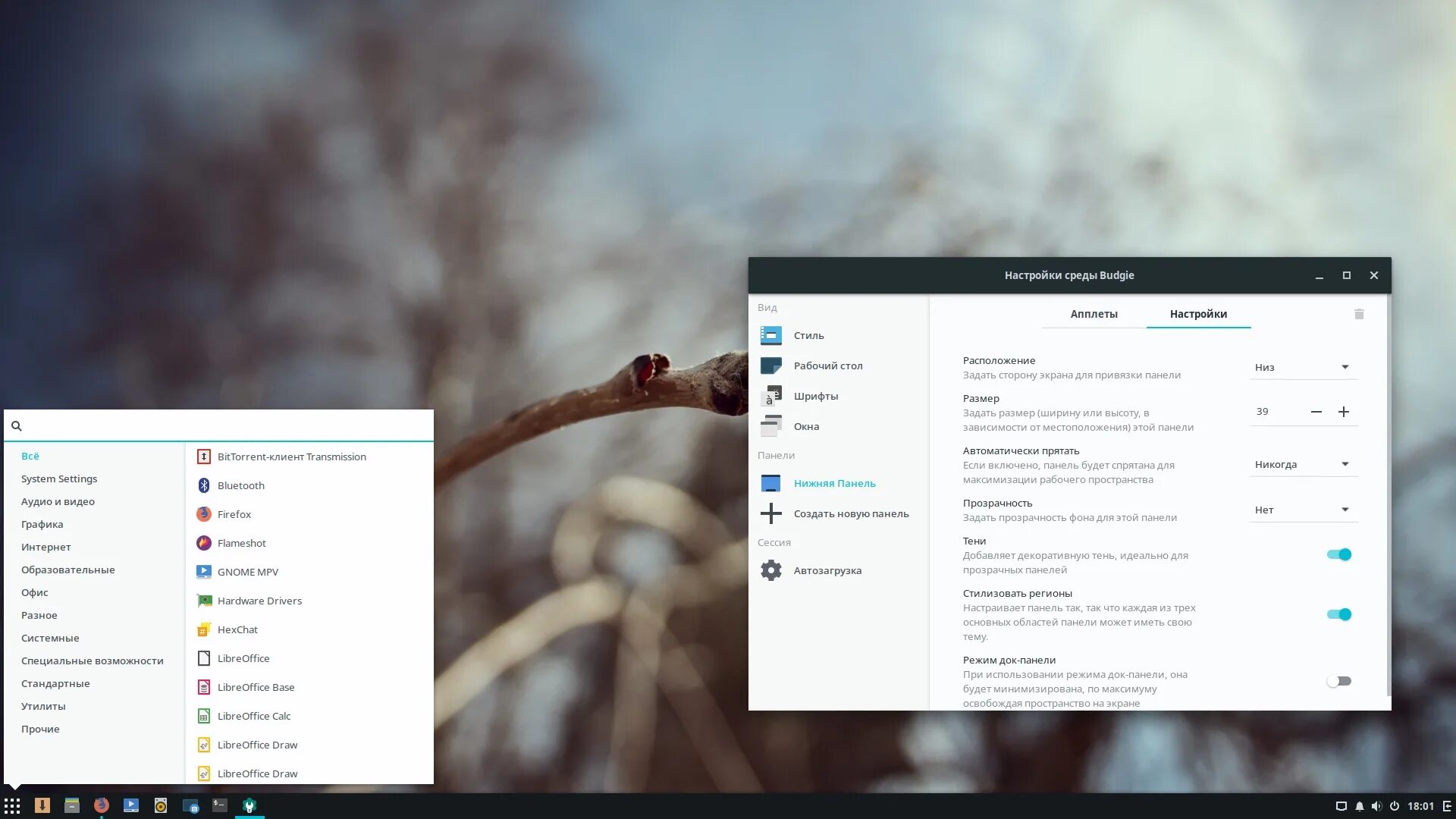
Task: Toggle Тени (Shadows) switch on panel
Action: point(1339,554)
